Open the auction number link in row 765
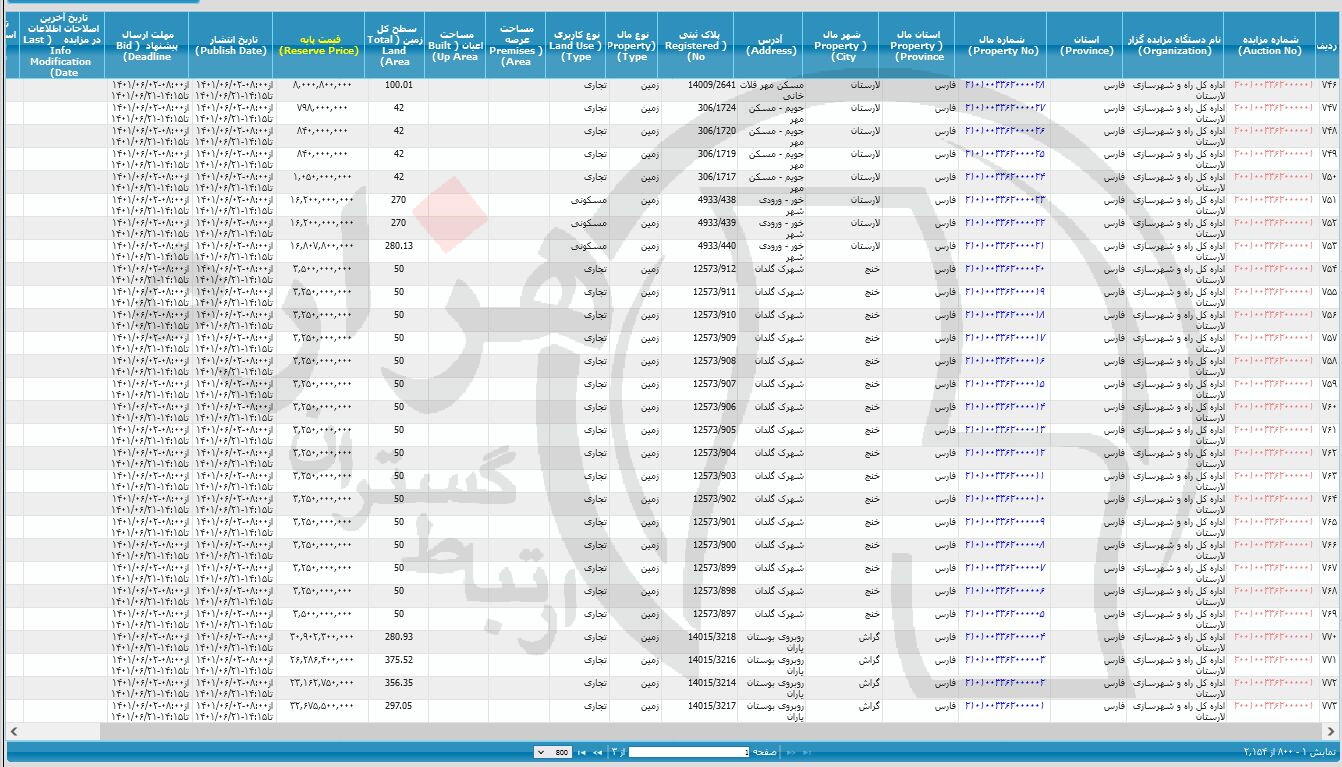 point(1273,521)
